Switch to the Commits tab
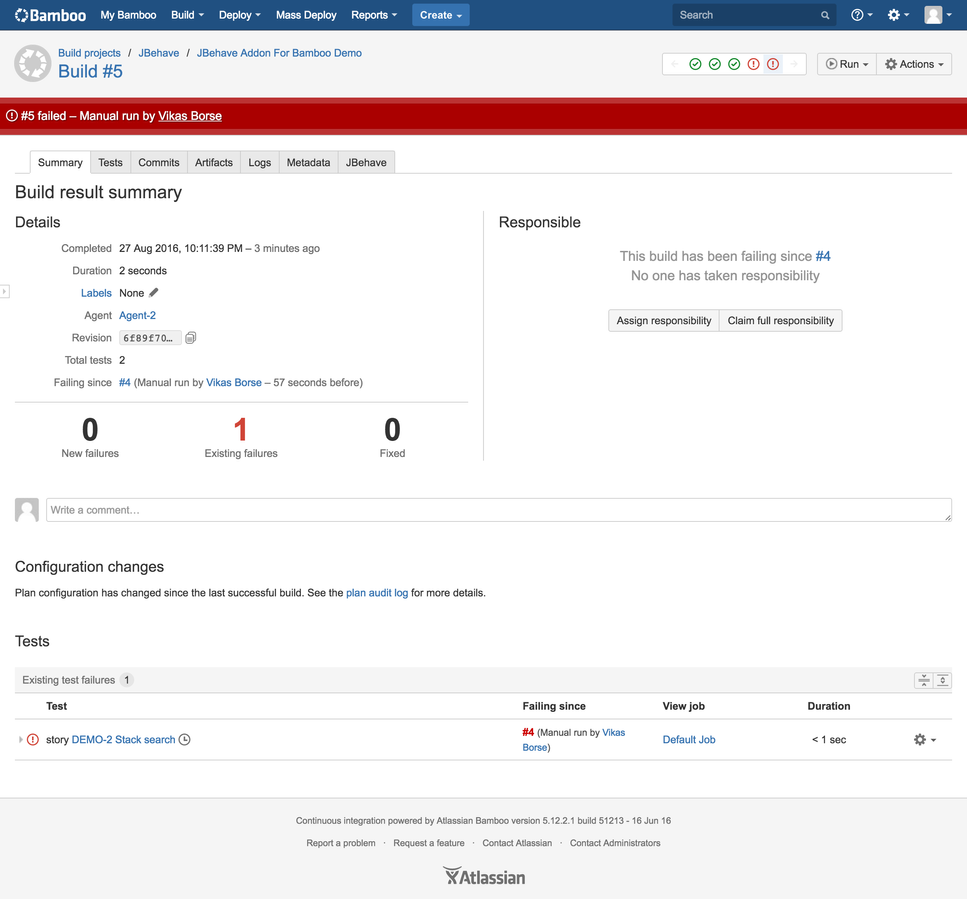The image size is (967, 899). [158, 162]
